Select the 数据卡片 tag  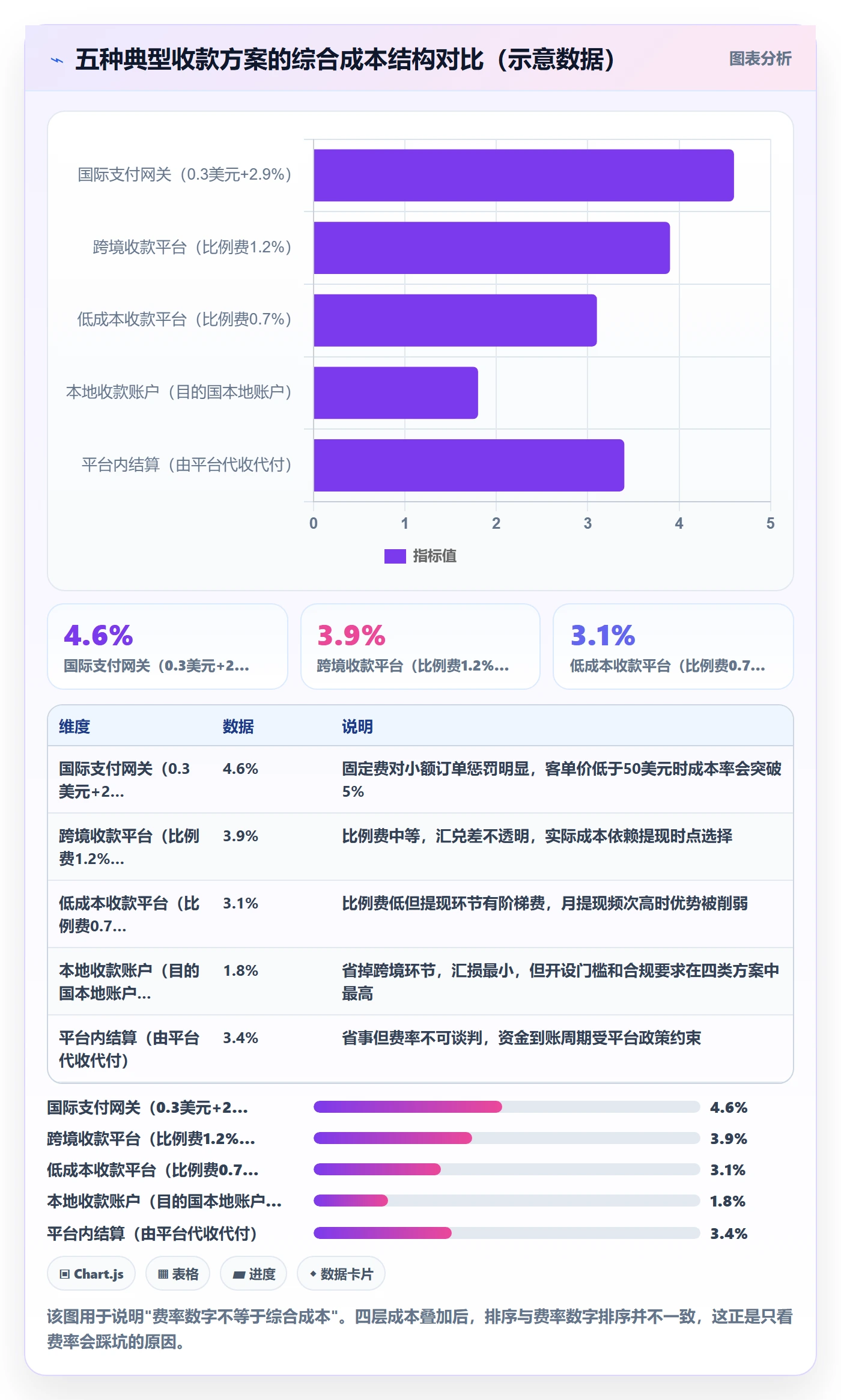(x=341, y=1274)
